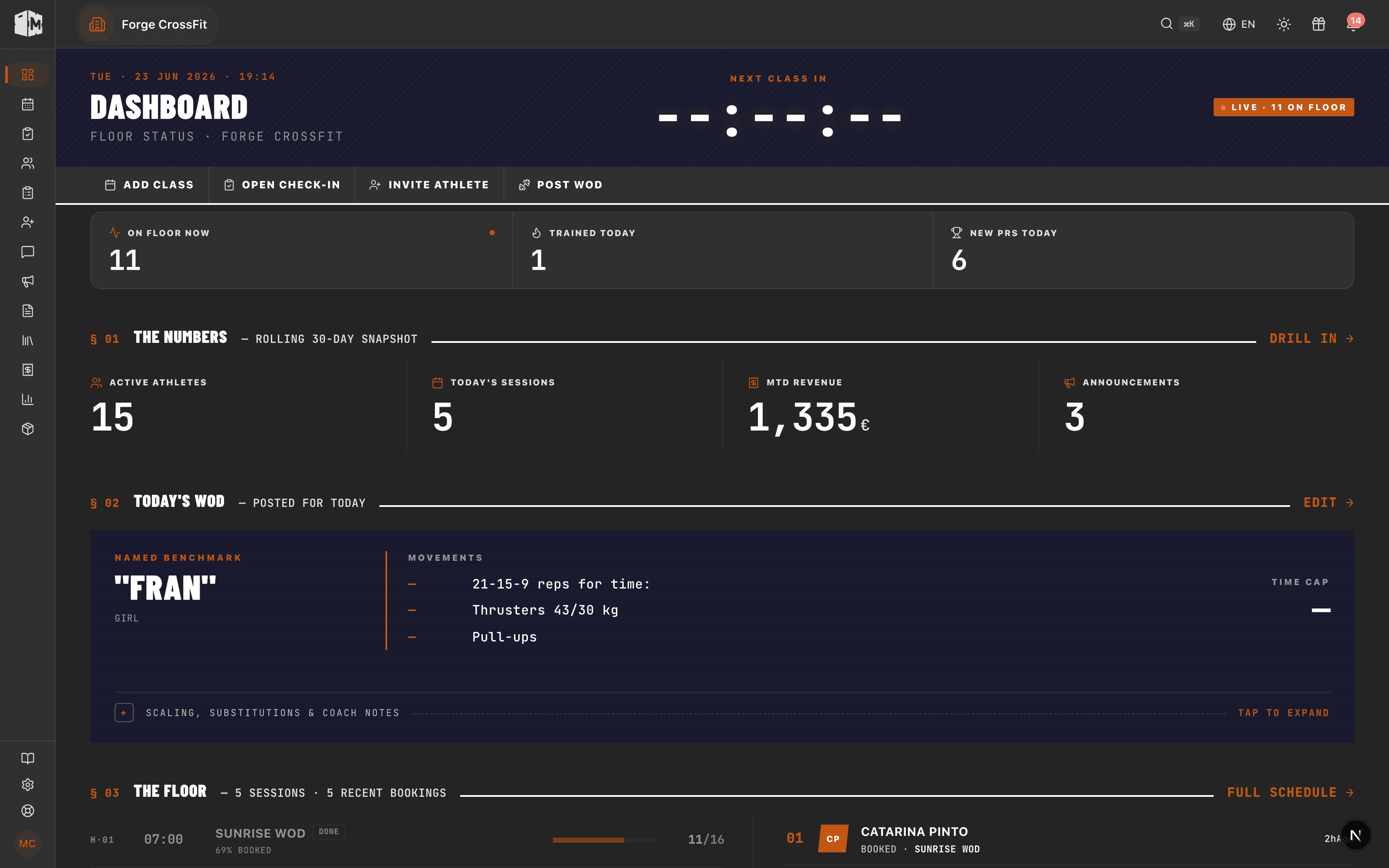Click Tap to Expand text
Viewport: 1389px width, 868px height.
(1284, 713)
